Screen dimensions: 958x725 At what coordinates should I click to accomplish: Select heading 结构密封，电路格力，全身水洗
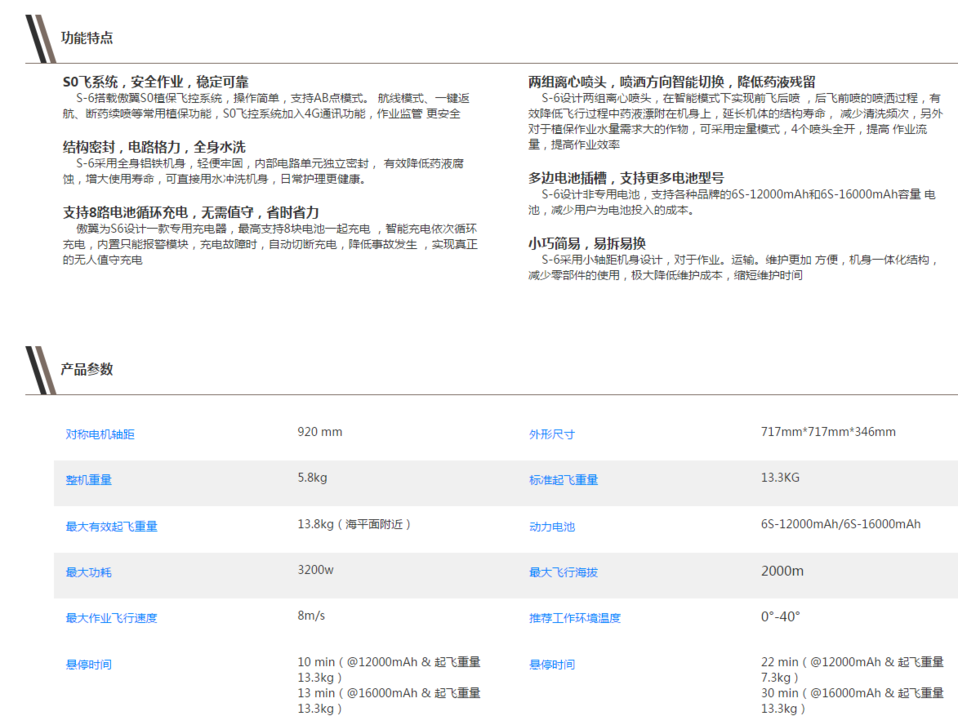tap(154, 147)
